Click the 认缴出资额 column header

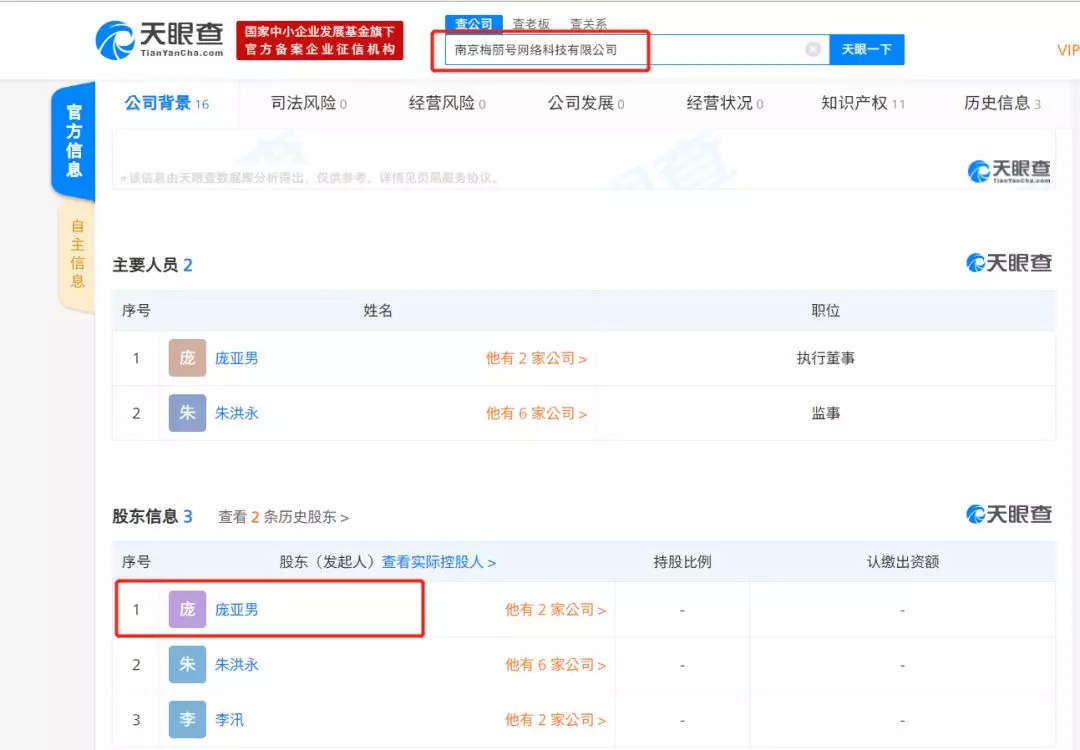point(902,562)
